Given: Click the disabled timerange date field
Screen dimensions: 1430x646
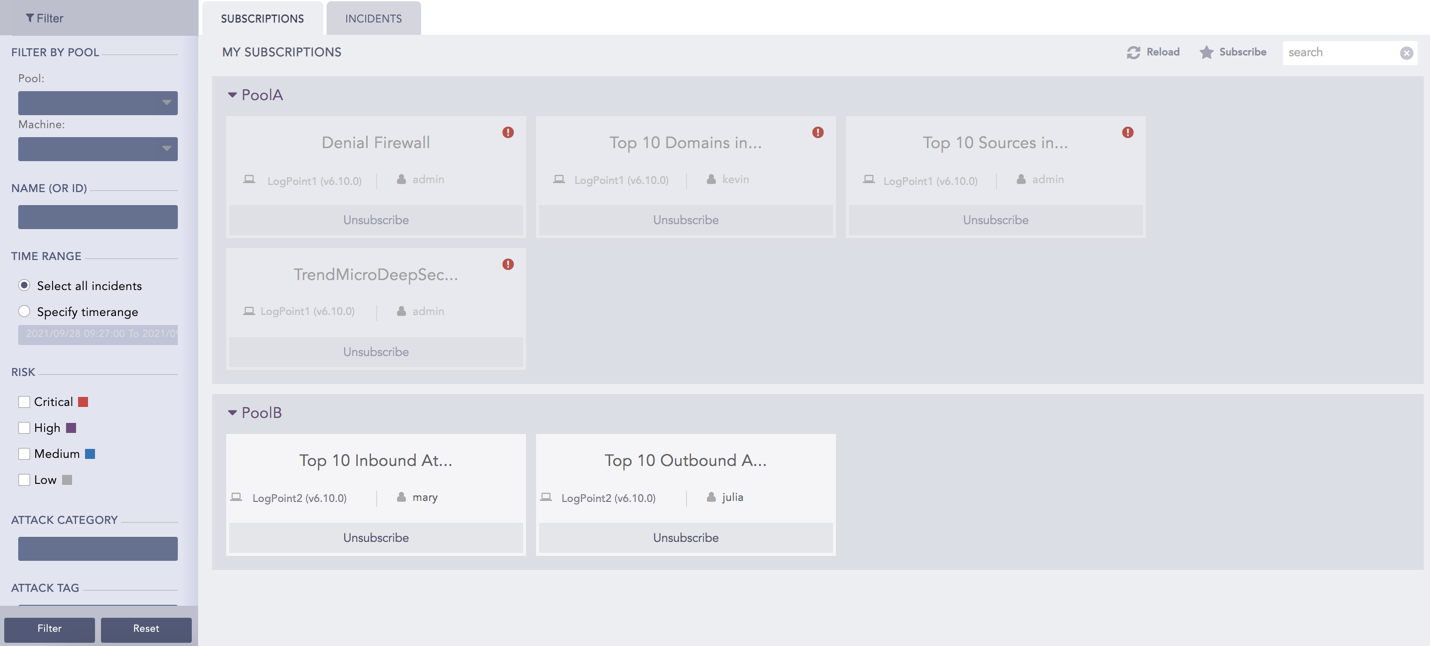Looking at the screenshot, I should point(97,334).
